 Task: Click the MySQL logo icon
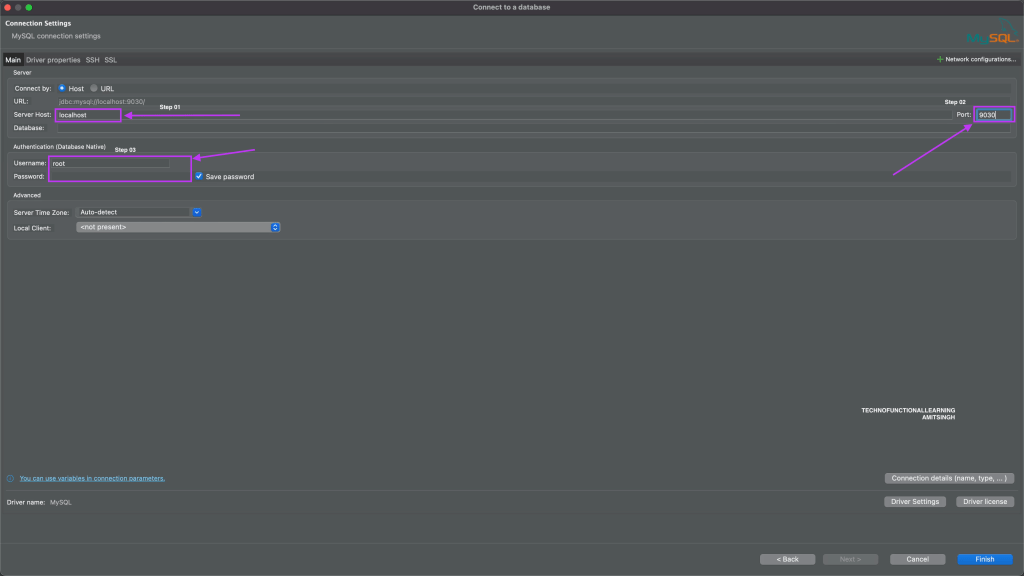point(990,36)
